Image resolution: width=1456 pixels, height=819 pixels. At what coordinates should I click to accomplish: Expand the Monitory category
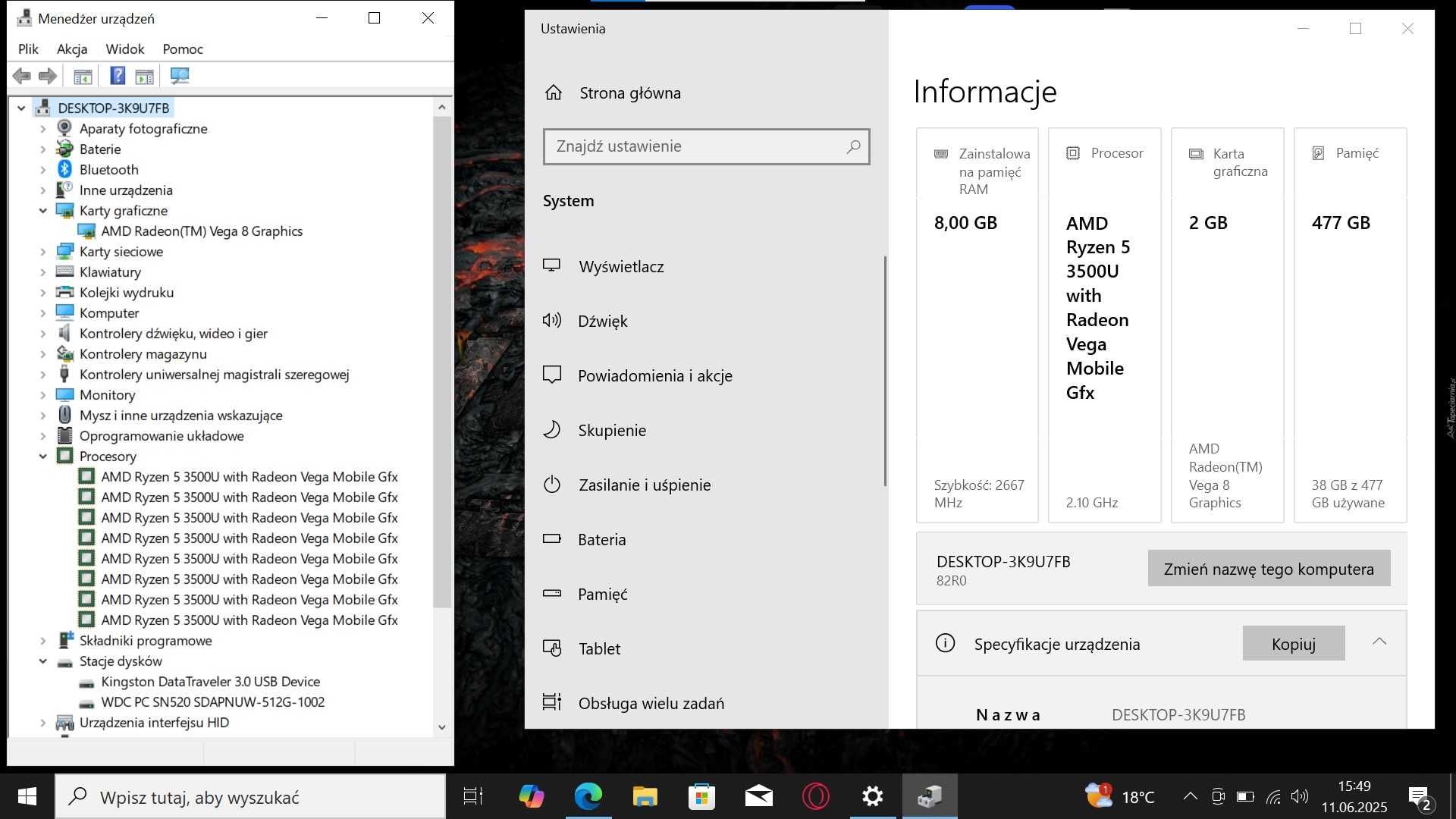click(42, 394)
